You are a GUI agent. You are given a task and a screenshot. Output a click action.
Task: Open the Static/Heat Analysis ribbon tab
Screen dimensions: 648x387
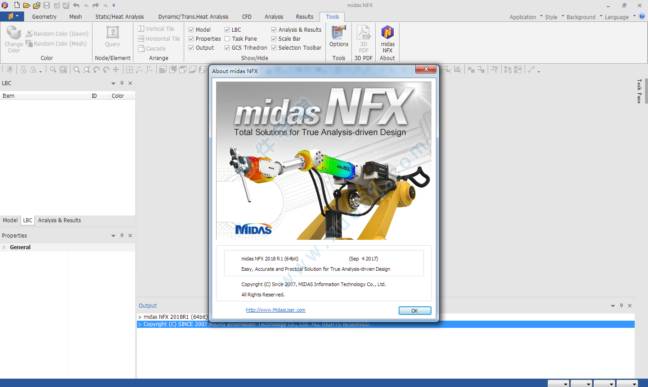tap(119, 17)
